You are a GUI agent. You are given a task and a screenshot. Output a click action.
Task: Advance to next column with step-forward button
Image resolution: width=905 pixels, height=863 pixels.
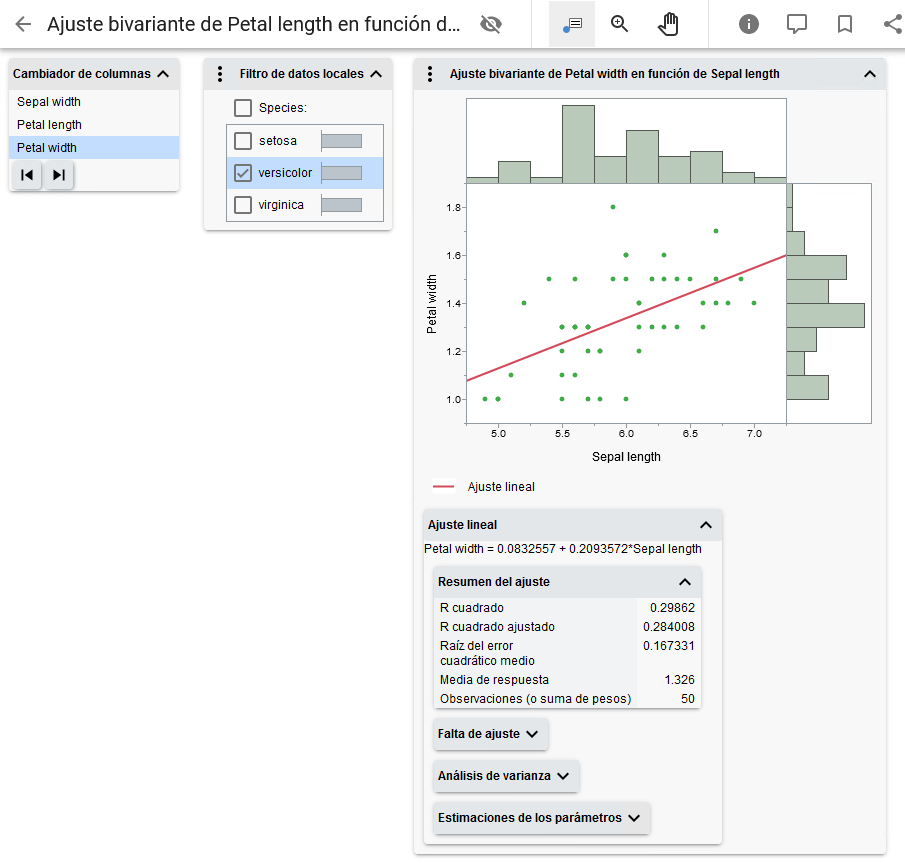tap(59, 175)
